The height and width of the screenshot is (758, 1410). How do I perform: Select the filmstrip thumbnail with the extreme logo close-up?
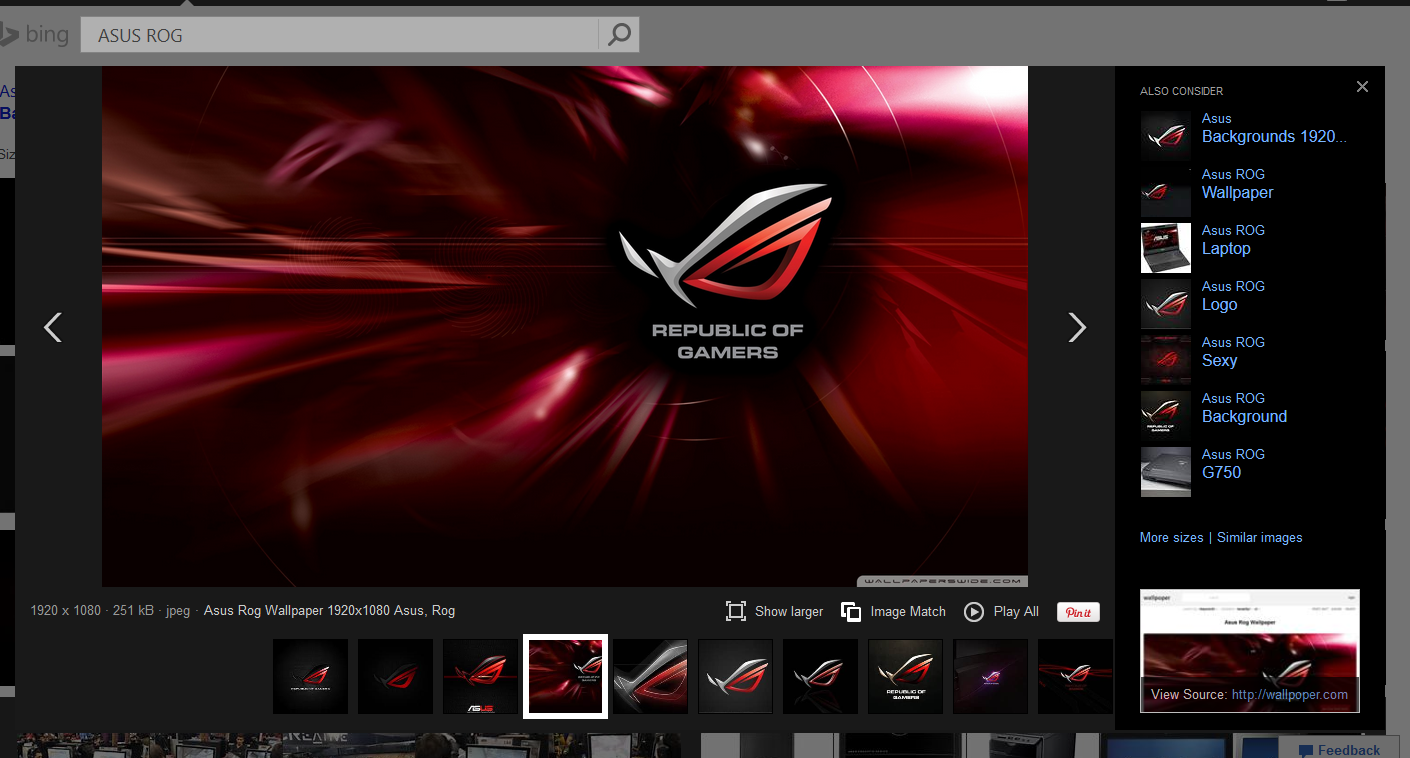[651, 676]
